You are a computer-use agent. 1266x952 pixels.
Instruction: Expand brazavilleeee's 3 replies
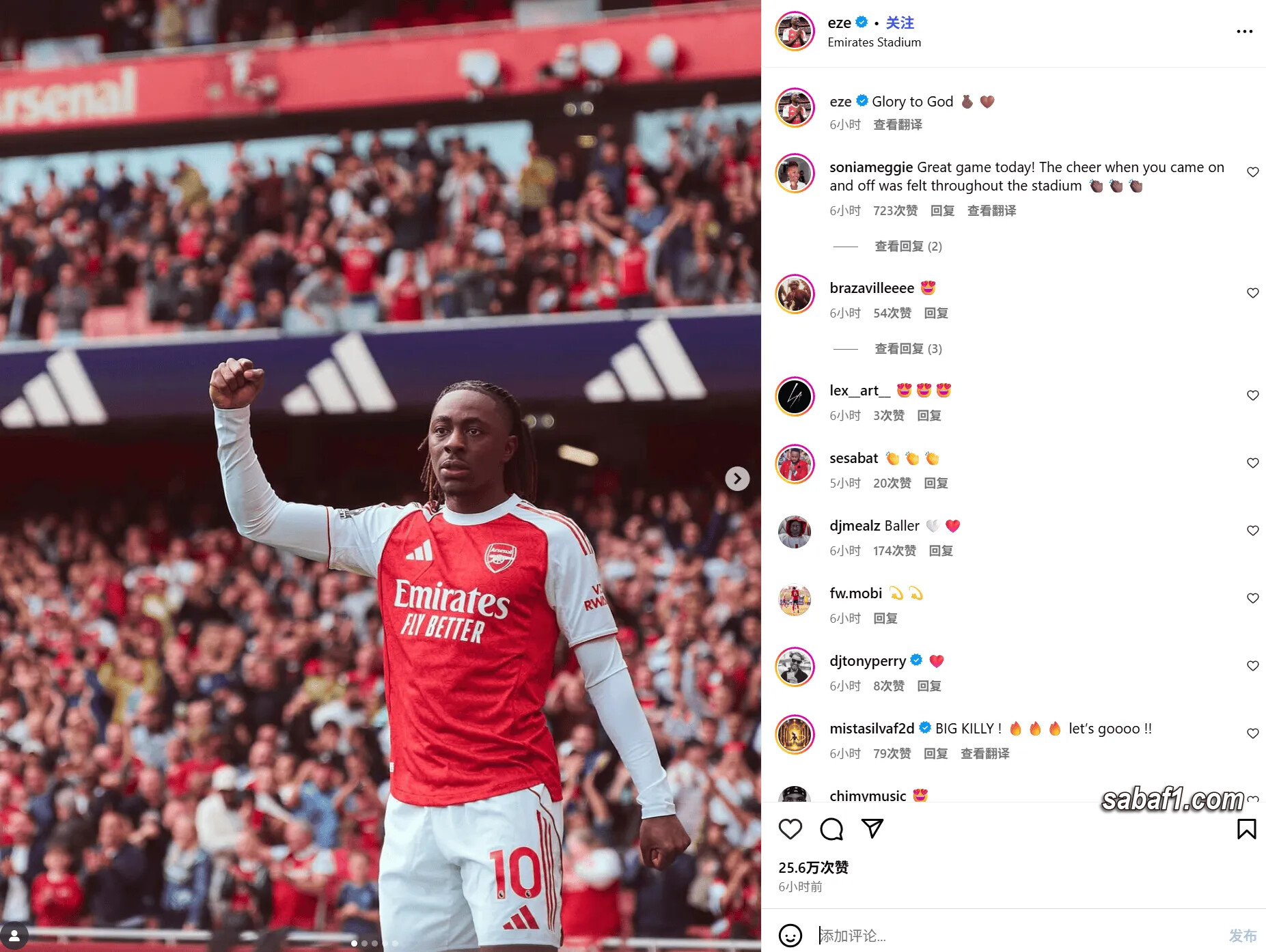(908, 349)
